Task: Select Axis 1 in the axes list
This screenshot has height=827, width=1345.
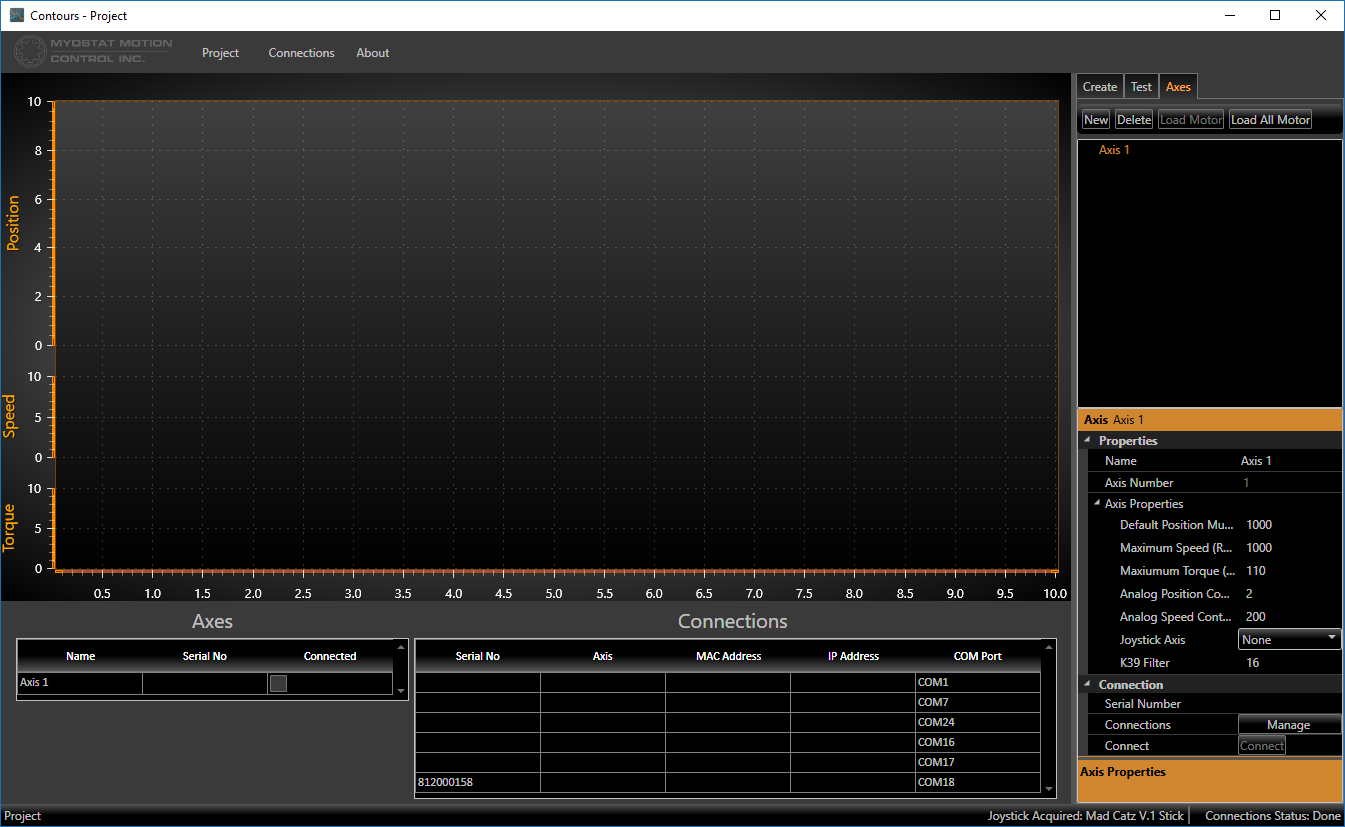Action: (1114, 150)
